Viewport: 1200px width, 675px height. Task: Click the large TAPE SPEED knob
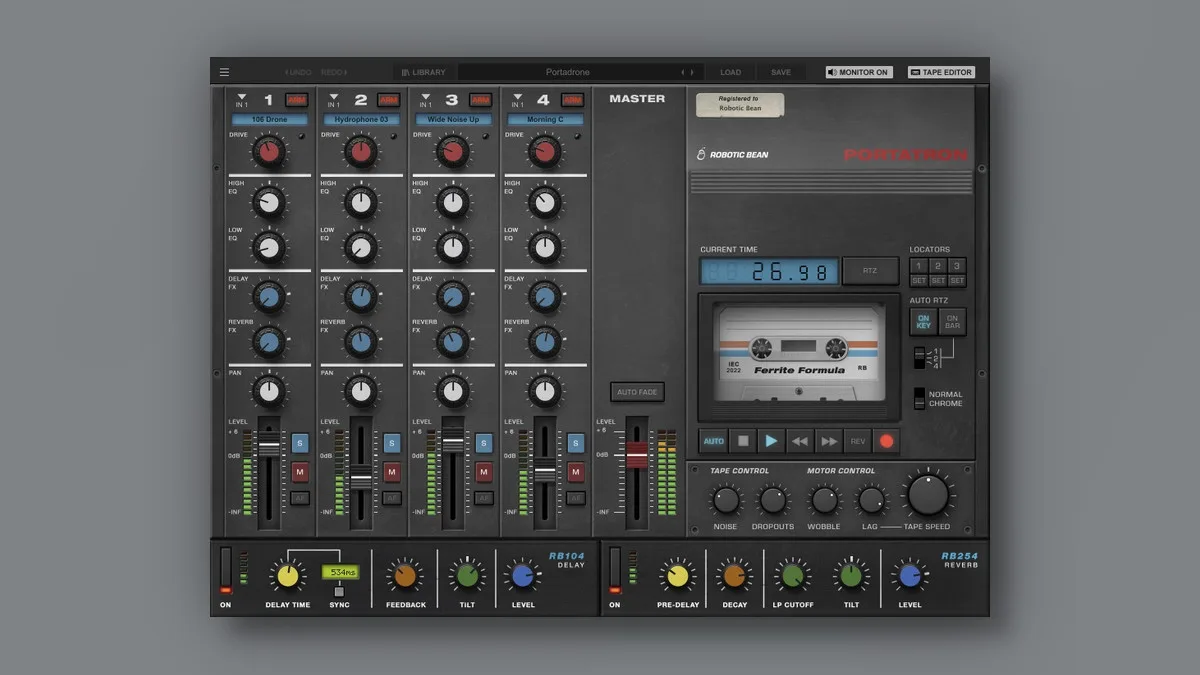click(927, 495)
